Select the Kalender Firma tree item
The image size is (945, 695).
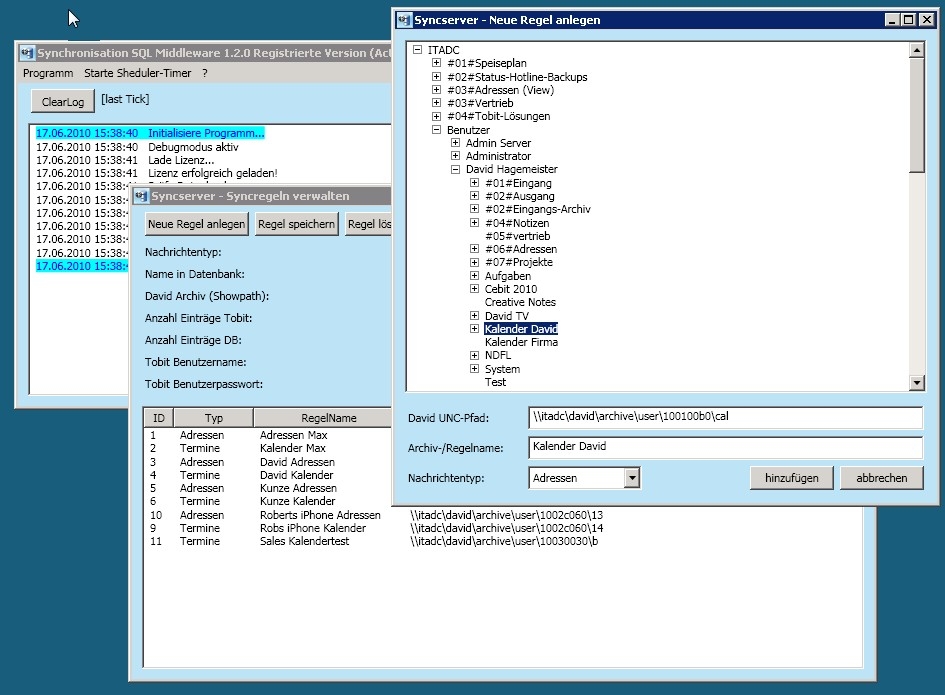pyautogui.click(x=521, y=342)
